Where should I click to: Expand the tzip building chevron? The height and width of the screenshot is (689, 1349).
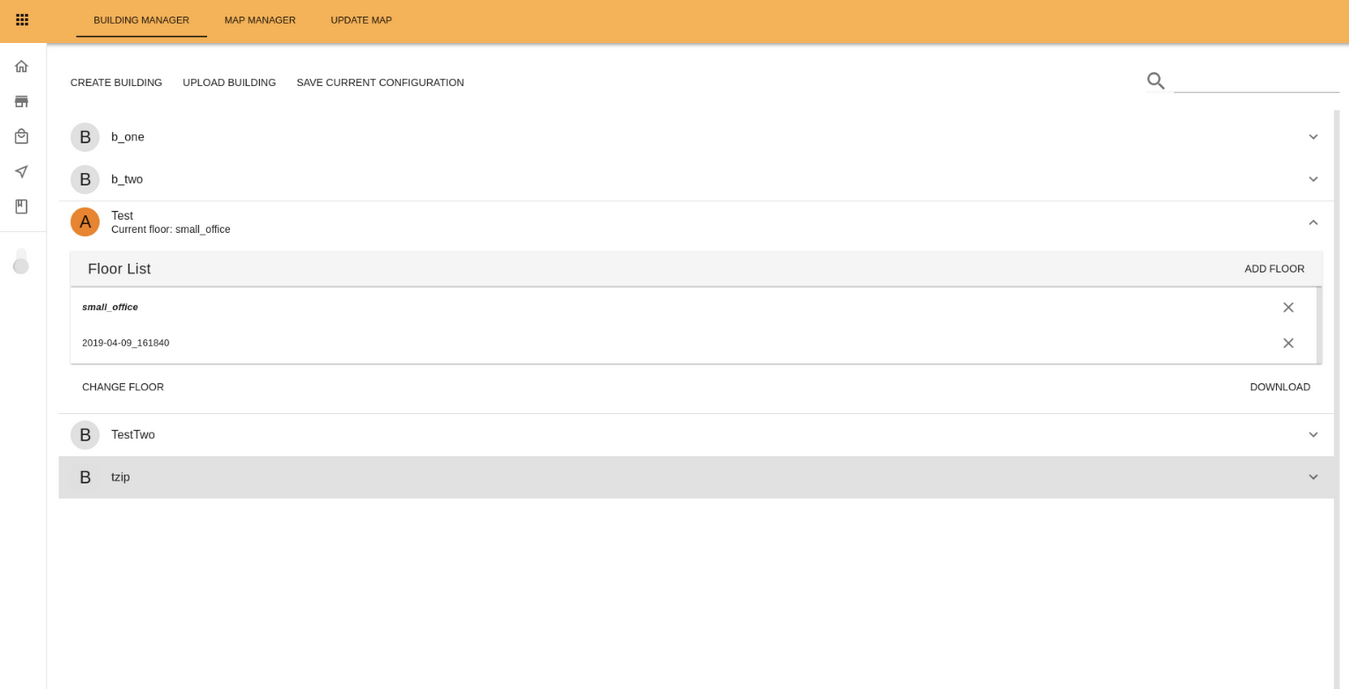tap(1313, 477)
